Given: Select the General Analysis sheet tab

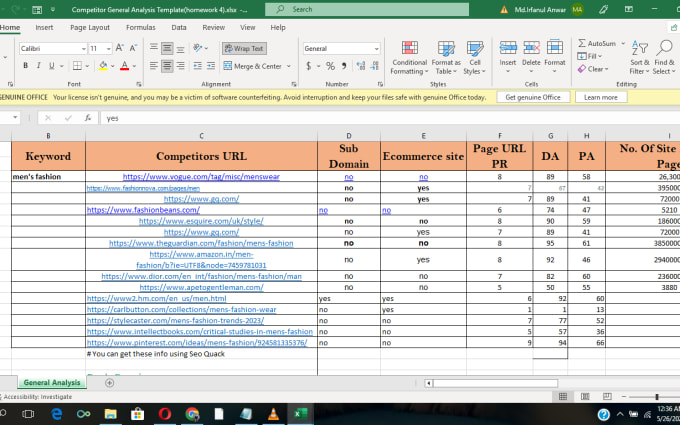Looking at the screenshot, I should pos(52,382).
